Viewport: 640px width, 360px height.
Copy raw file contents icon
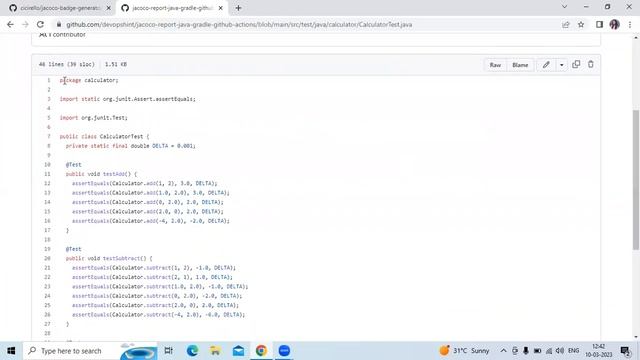[x=576, y=64]
